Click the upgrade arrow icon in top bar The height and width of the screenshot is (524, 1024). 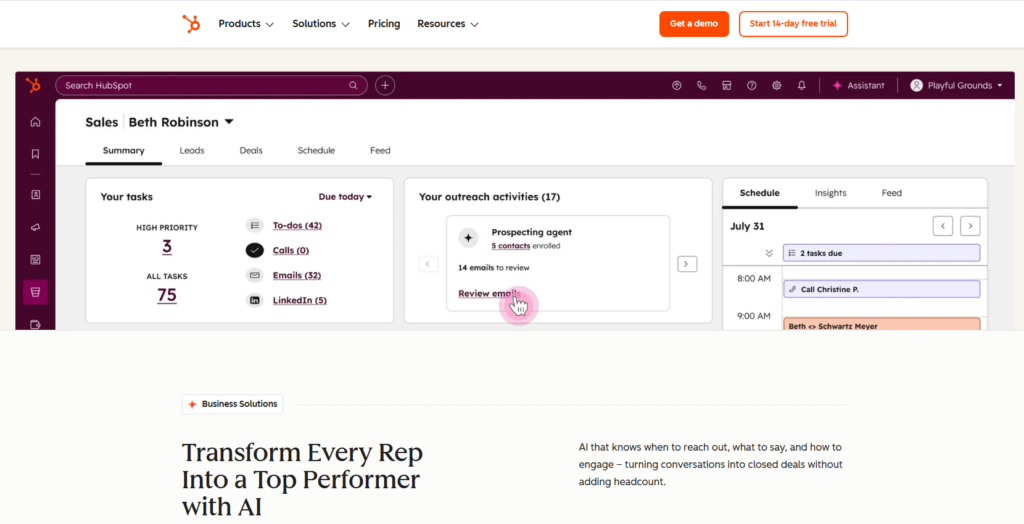coord(677,86)
